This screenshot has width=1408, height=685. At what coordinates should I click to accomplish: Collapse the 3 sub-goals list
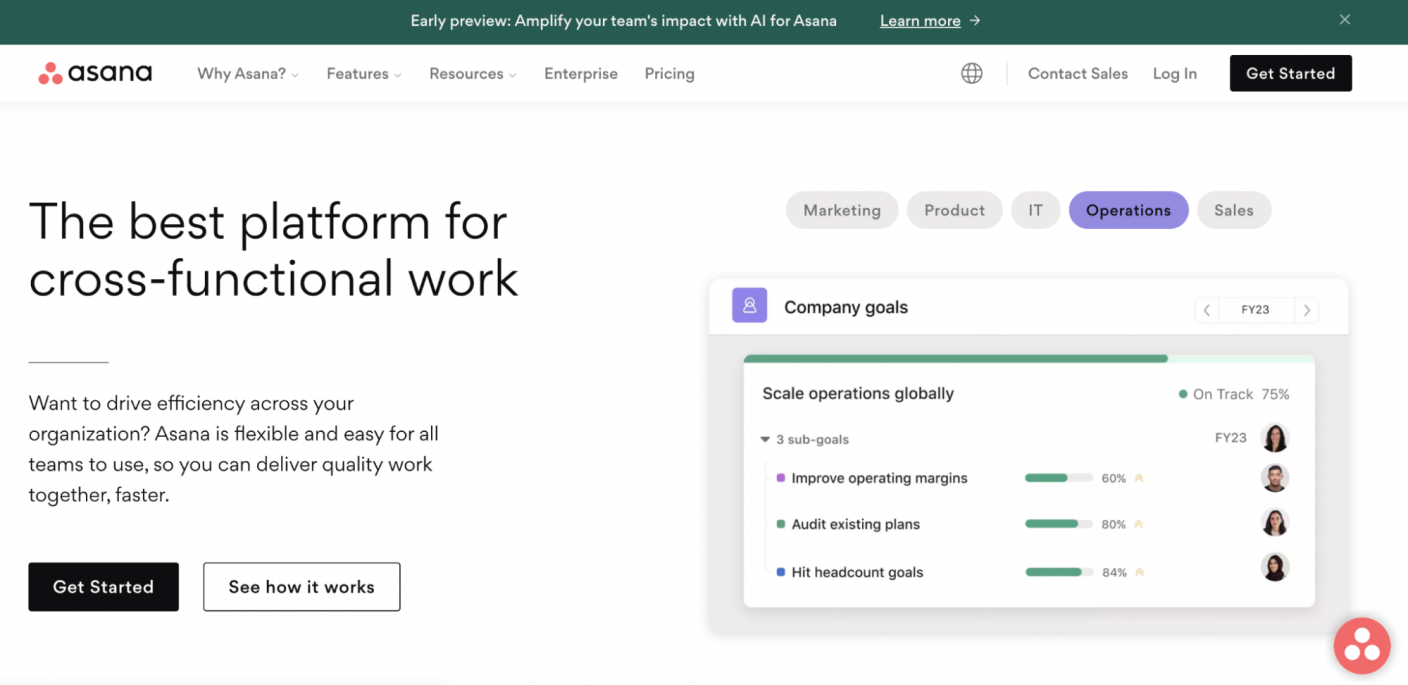coord(765,439)
